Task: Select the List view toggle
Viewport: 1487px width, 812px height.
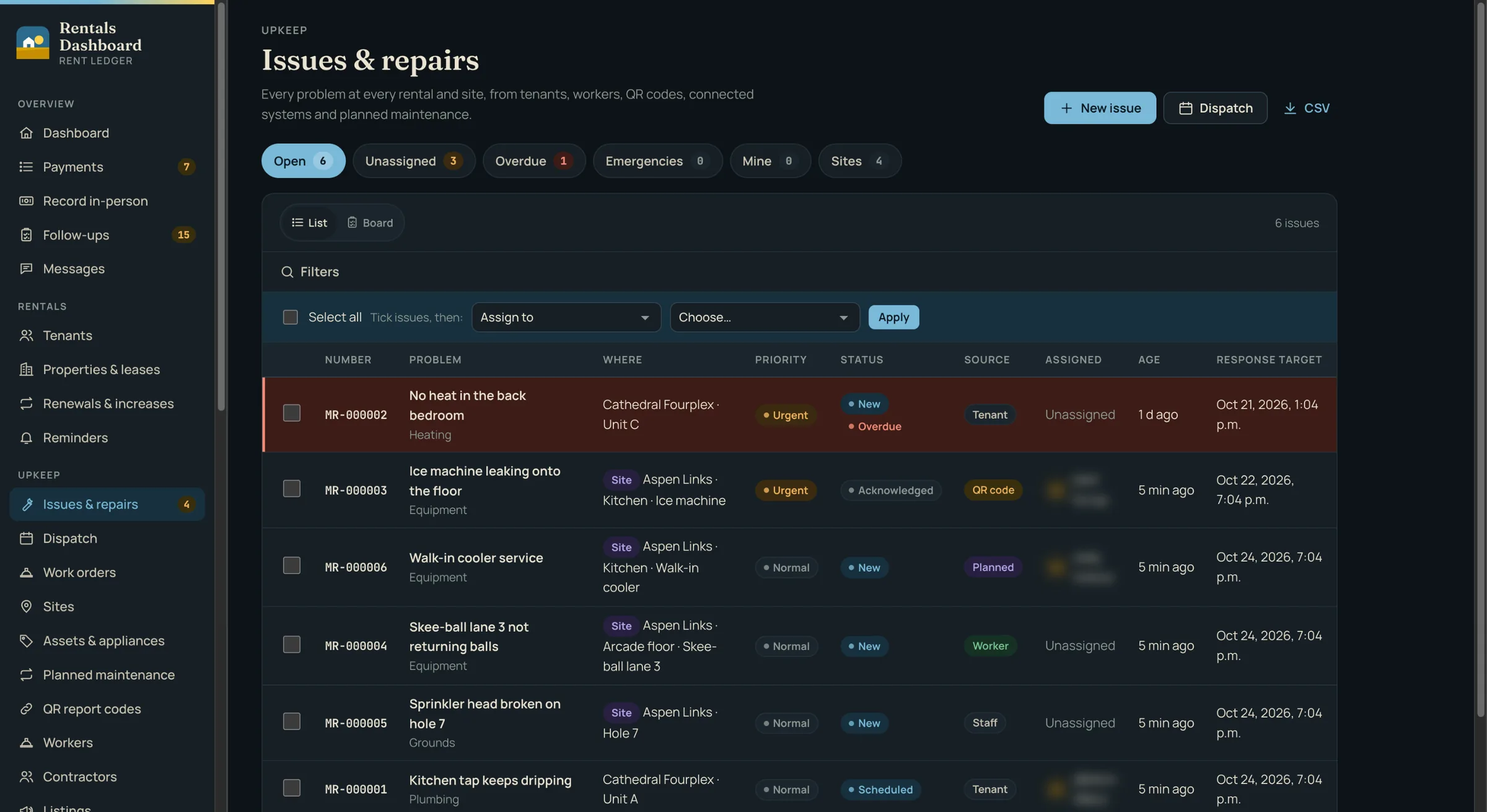Action: 309,222
